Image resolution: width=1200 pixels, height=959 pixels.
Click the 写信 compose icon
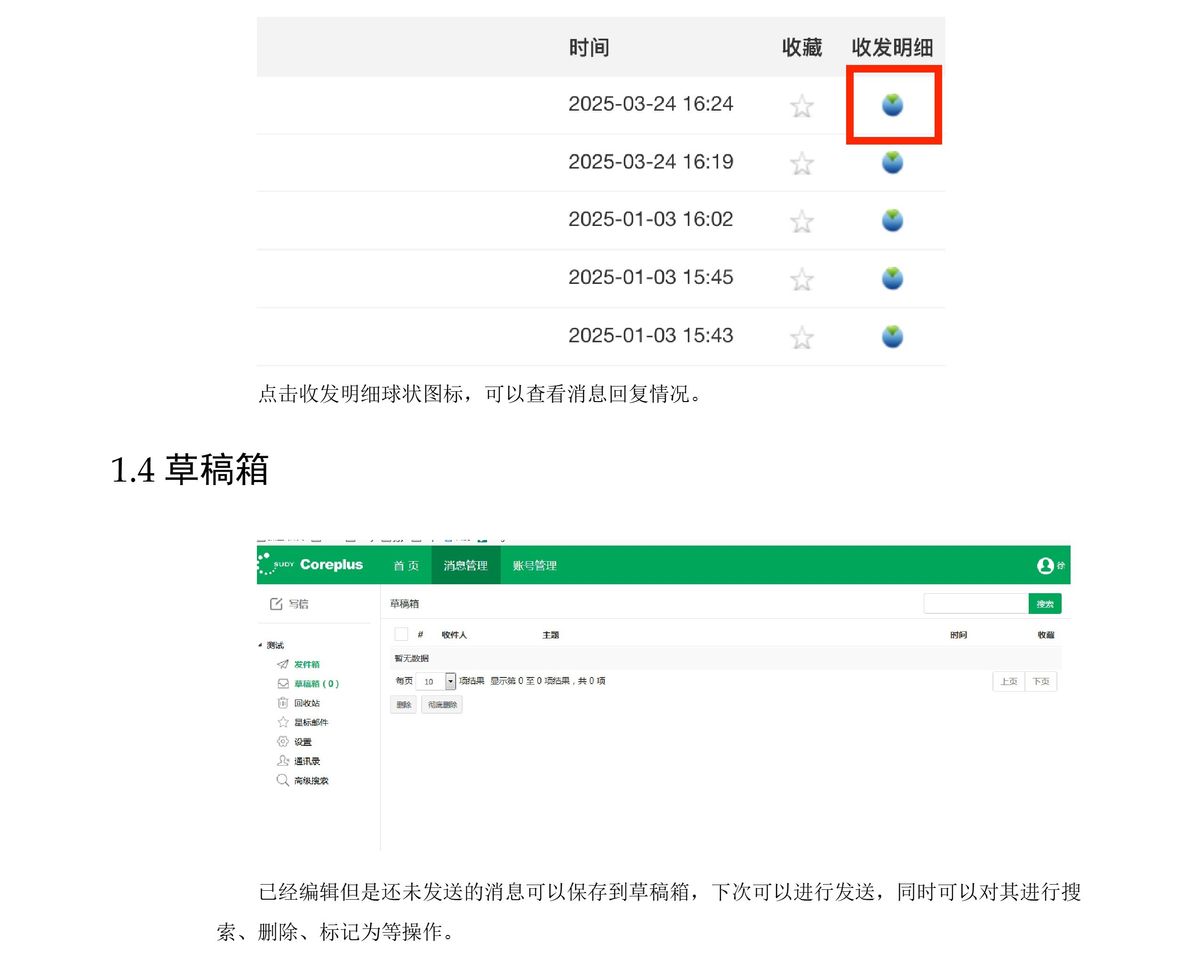tap(277, 604)
